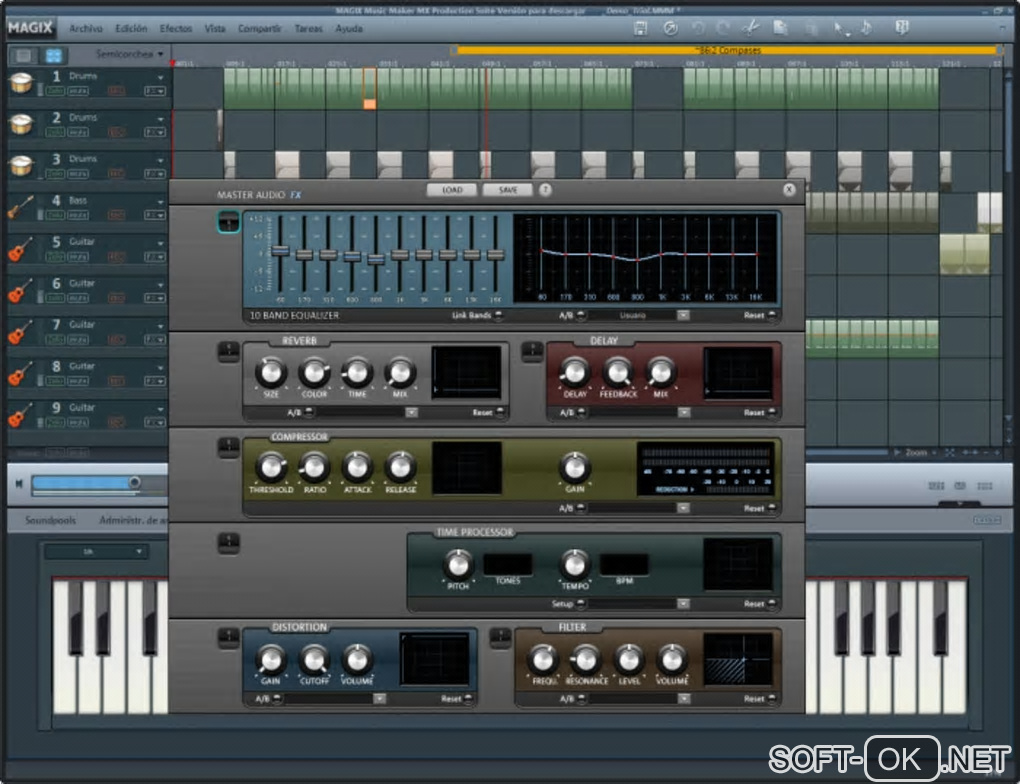Switch to the grid track view icon

(54, 55)
